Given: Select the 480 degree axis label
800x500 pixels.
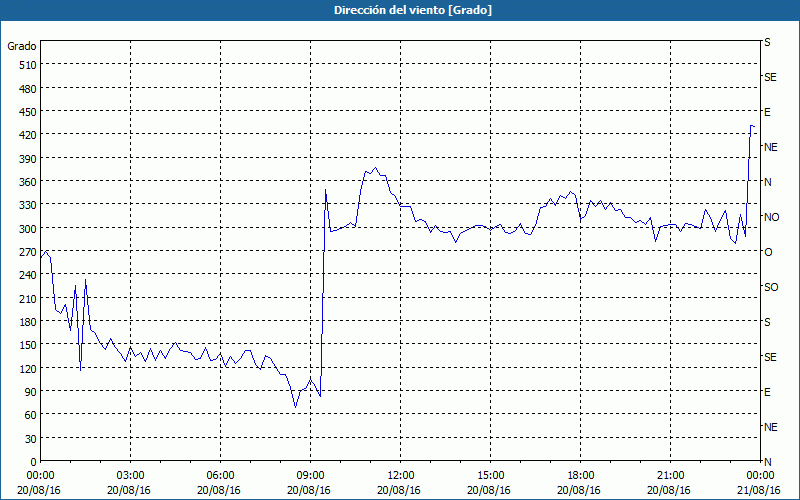Looking at the screenshot, I should pos(28,89).
